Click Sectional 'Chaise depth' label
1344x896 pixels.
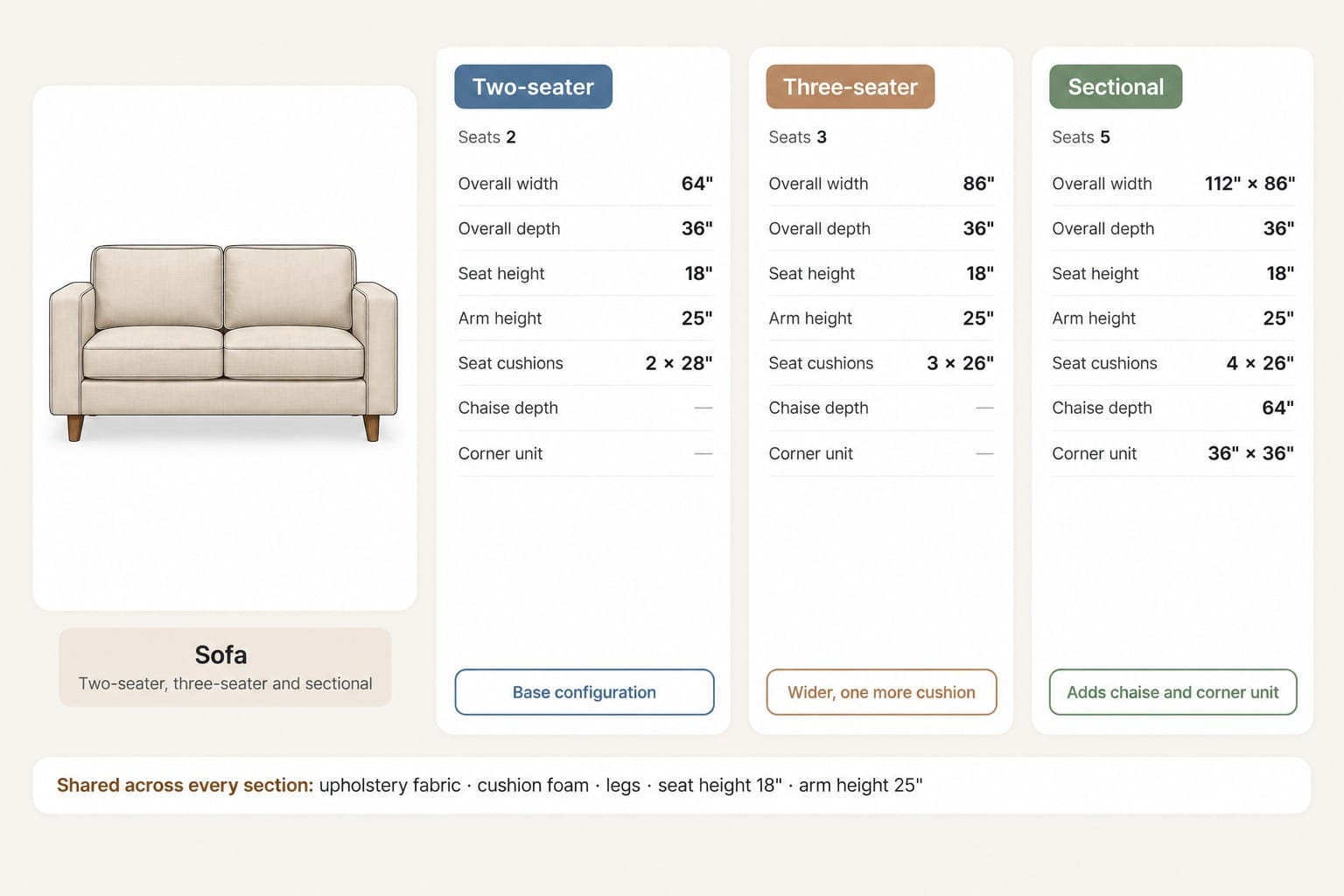[1102, 408]
